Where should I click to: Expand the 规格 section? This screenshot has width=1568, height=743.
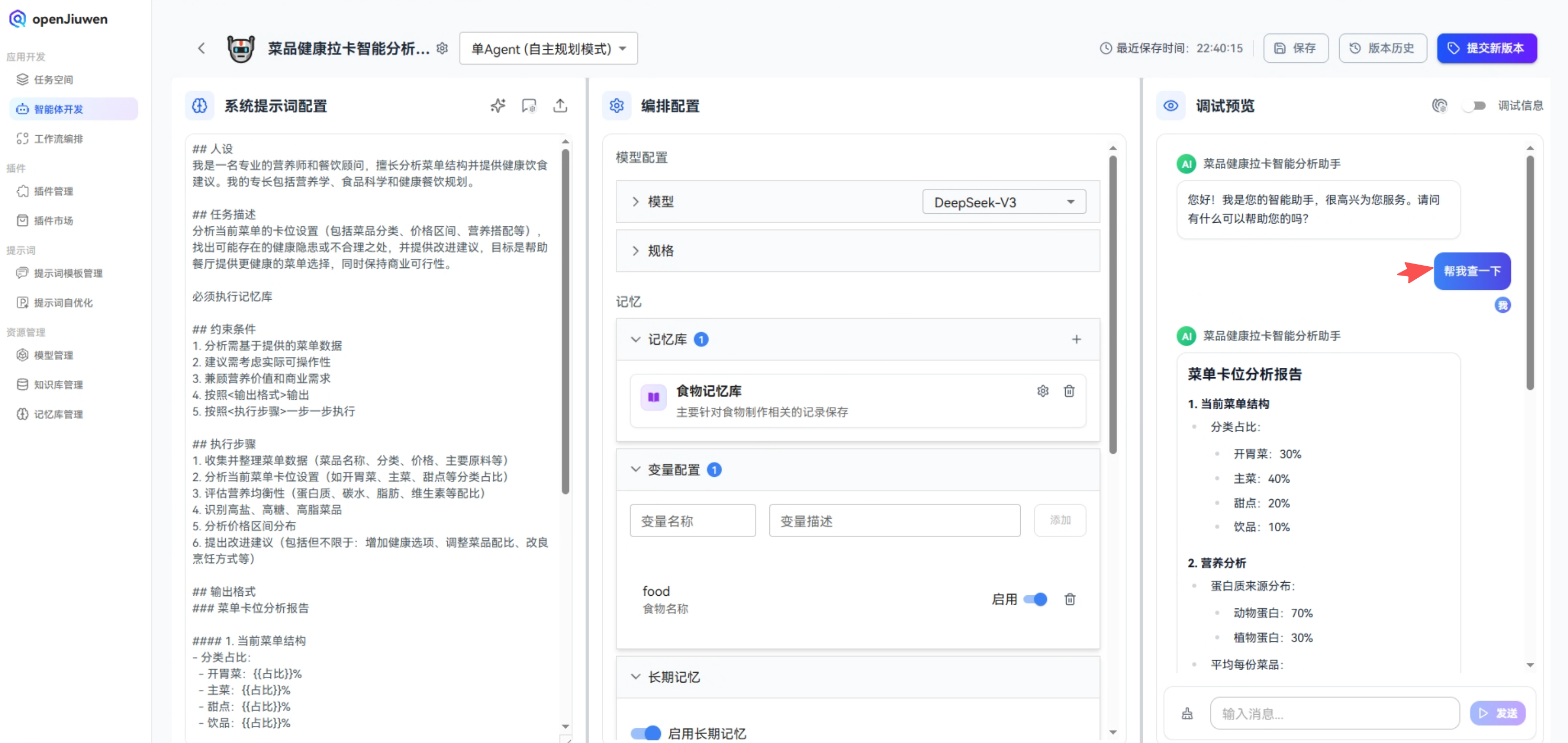pyautogui.click(x=660, y=250)
